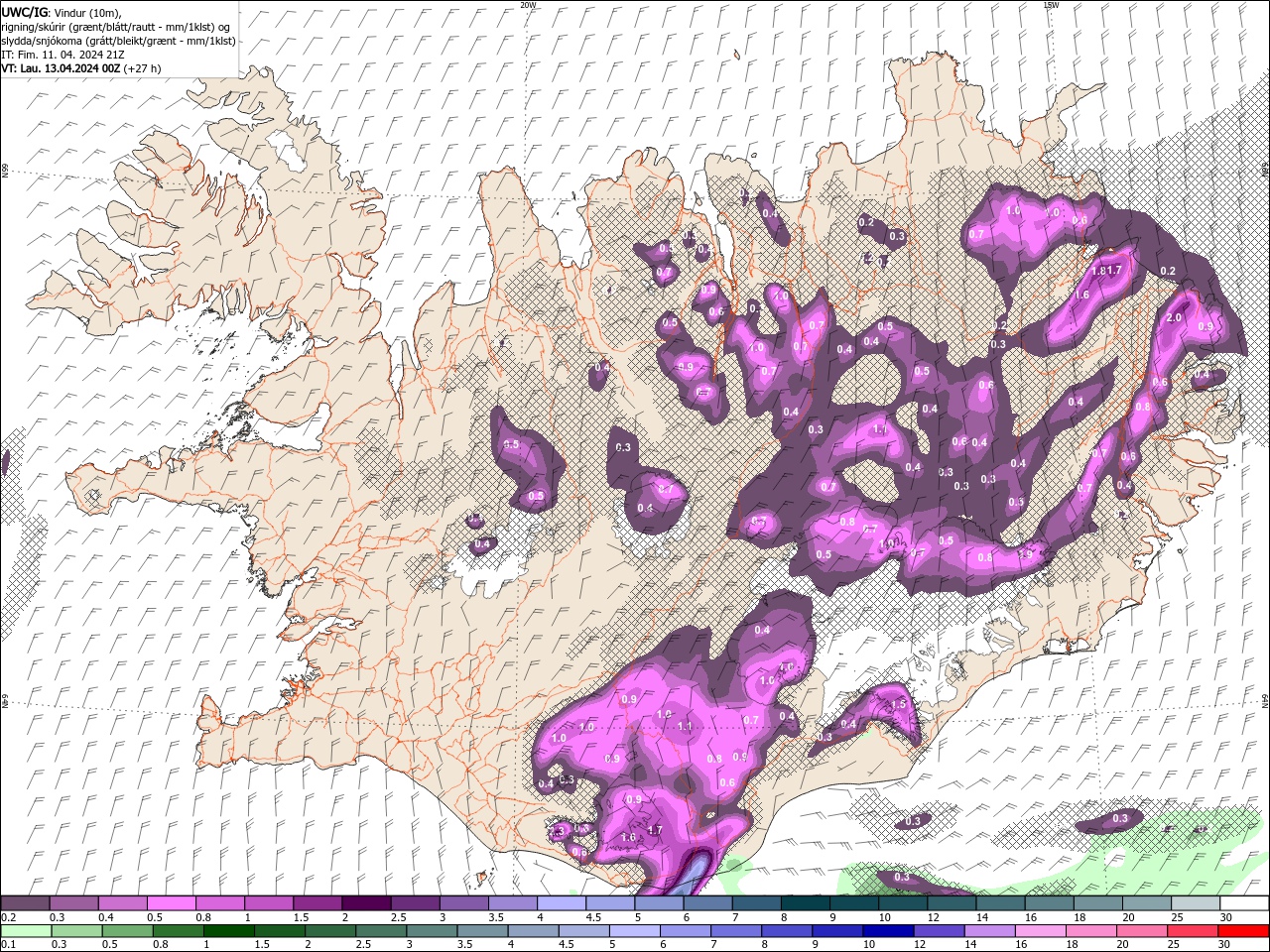
Task: Pick the top legend swatch labeled 2
Action: (366, 902)
